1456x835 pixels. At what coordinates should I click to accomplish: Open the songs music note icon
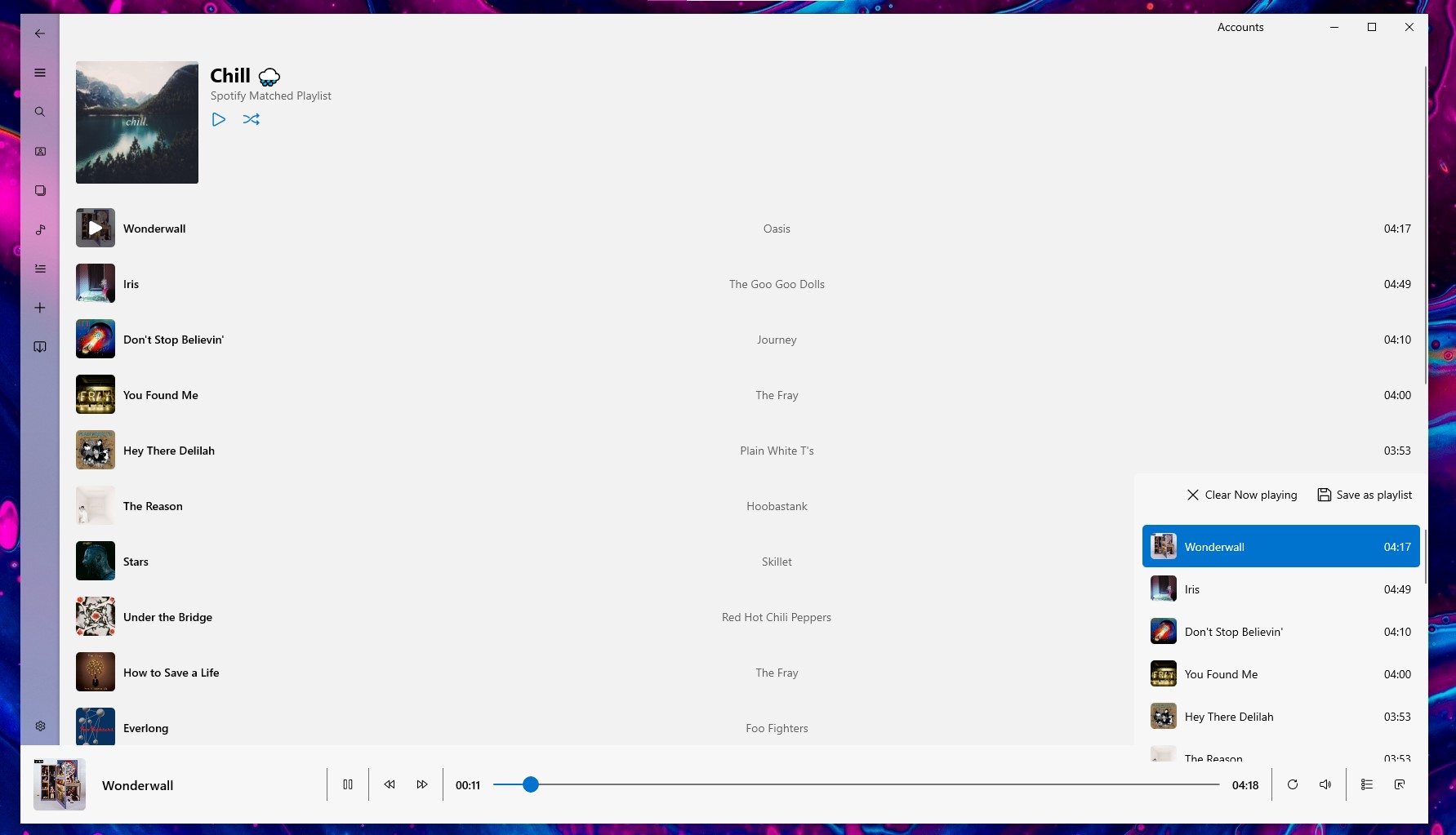click(x=40, y=229)
